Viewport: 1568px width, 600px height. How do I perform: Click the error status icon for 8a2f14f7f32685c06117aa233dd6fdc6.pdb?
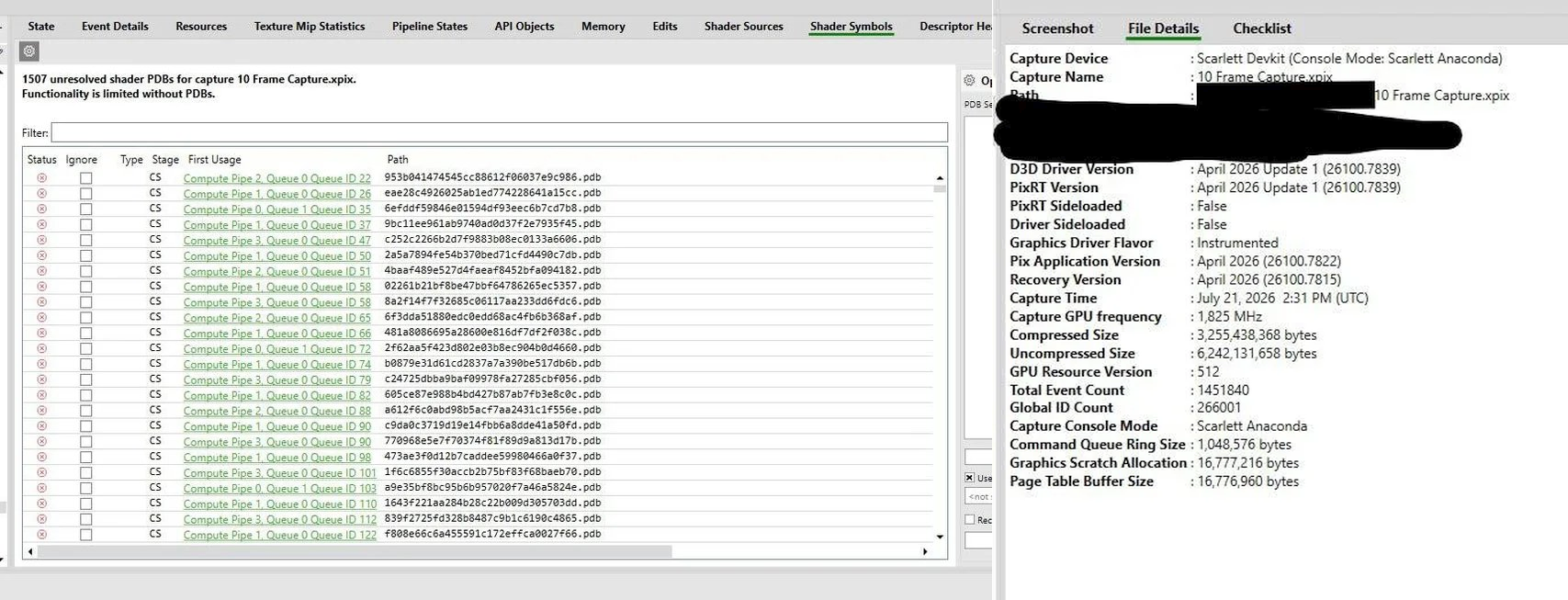41,302
